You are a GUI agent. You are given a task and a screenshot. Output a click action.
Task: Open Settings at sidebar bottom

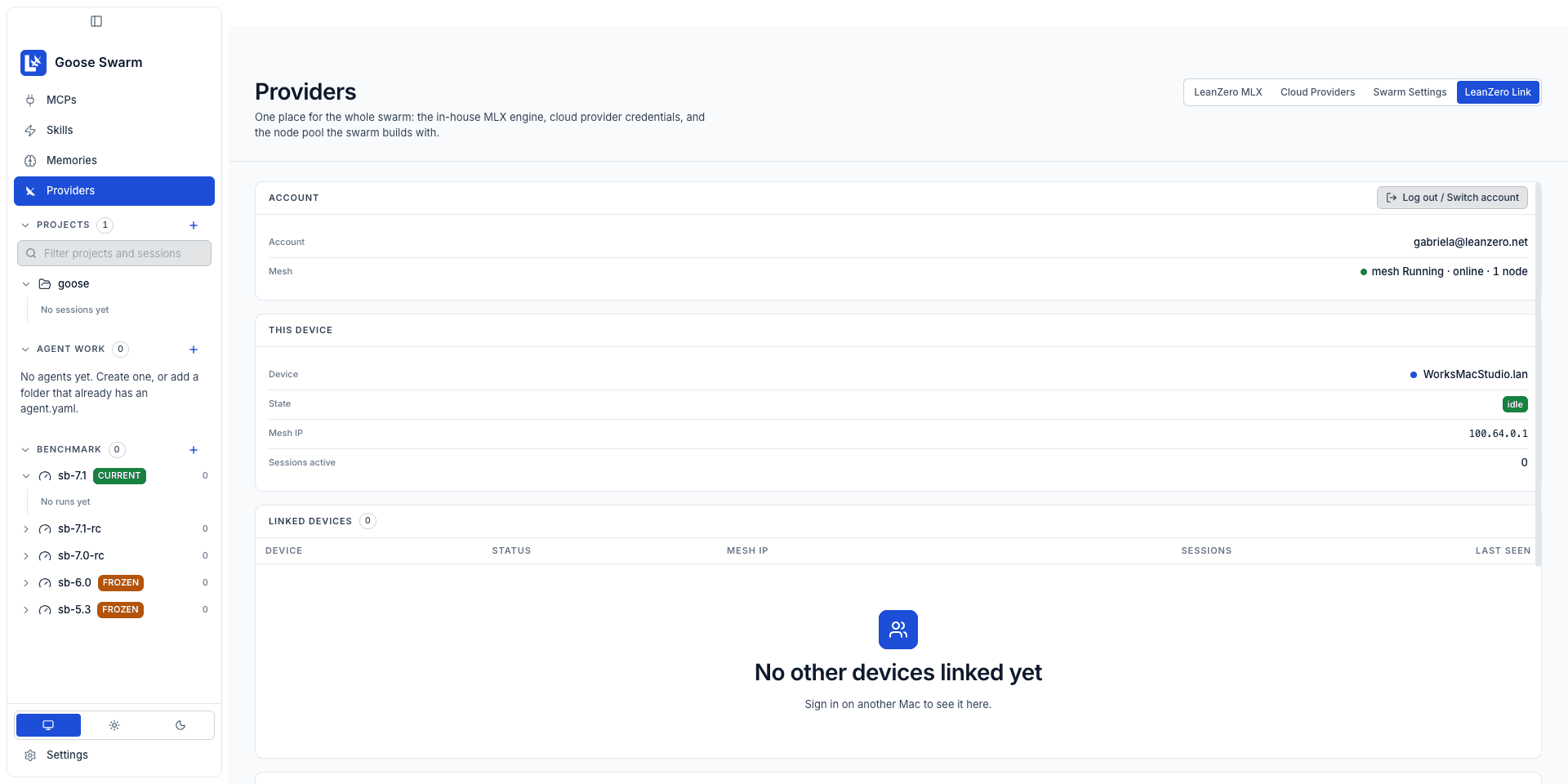tap(114, 755)
